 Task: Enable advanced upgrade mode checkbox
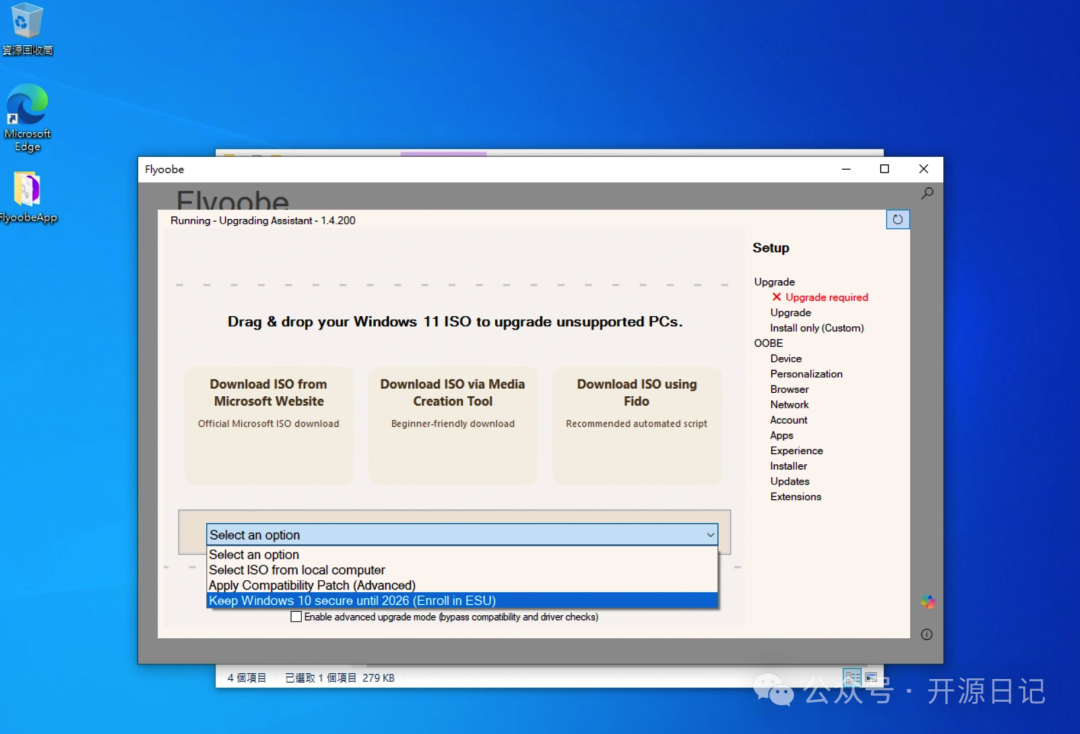(296, 617)
